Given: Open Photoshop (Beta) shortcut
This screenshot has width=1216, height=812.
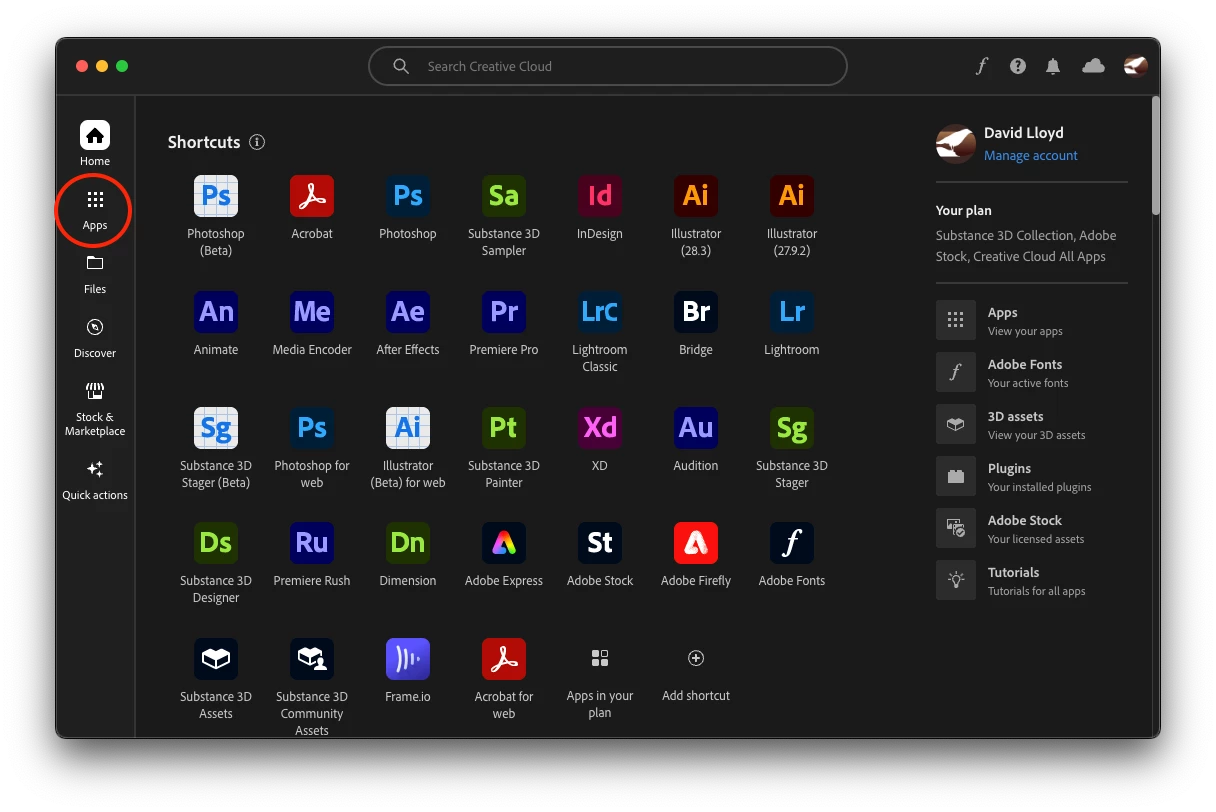Looking at the screenshot, I should coord(216,196).
